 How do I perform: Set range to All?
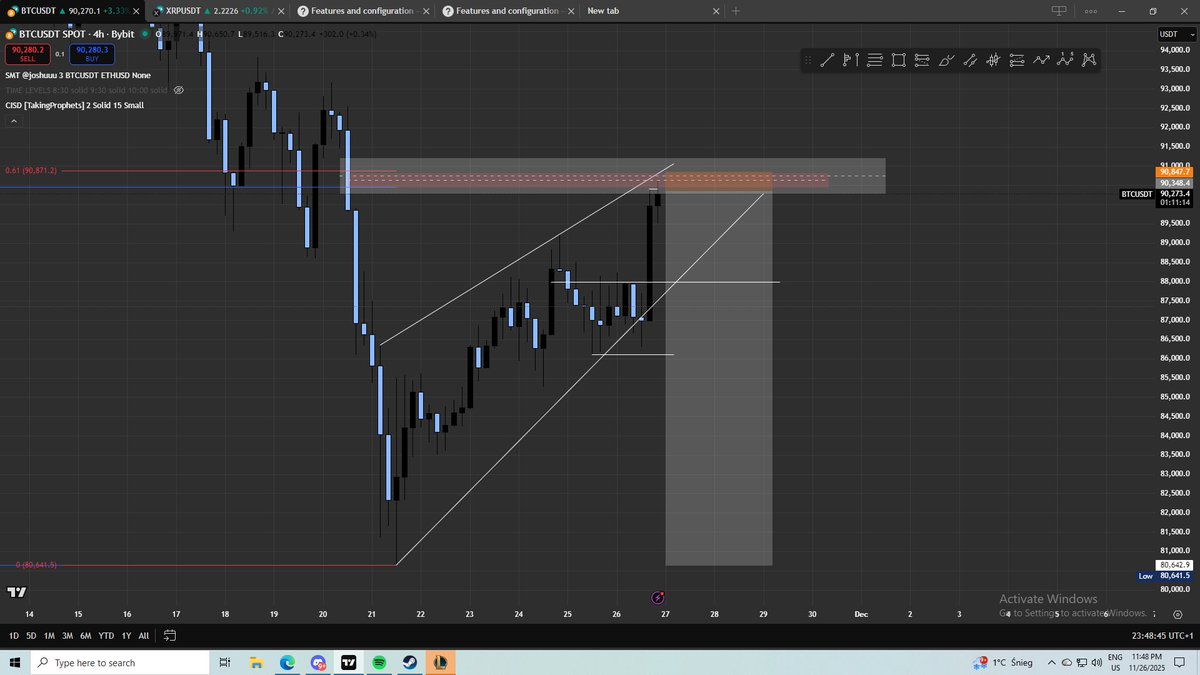[x=144, y=636]
